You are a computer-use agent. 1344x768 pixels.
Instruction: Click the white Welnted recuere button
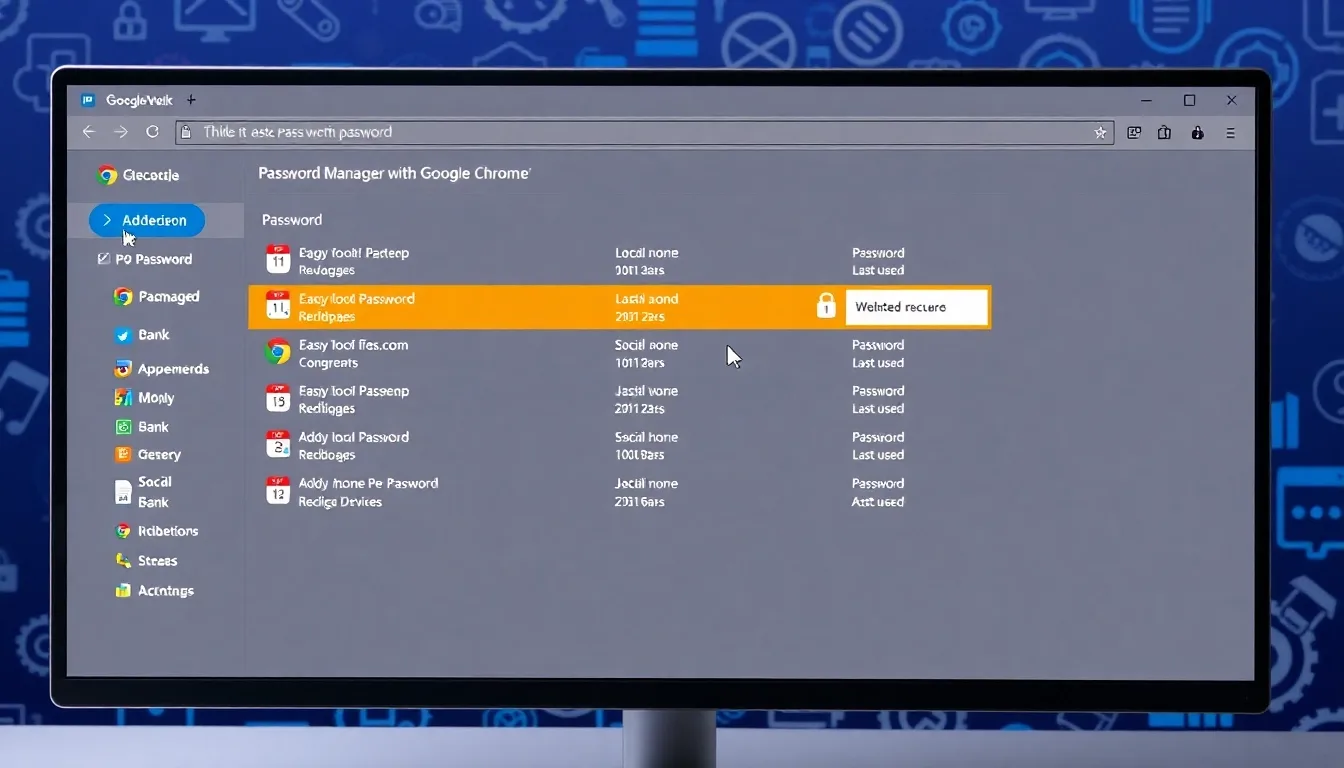(916, 307)
